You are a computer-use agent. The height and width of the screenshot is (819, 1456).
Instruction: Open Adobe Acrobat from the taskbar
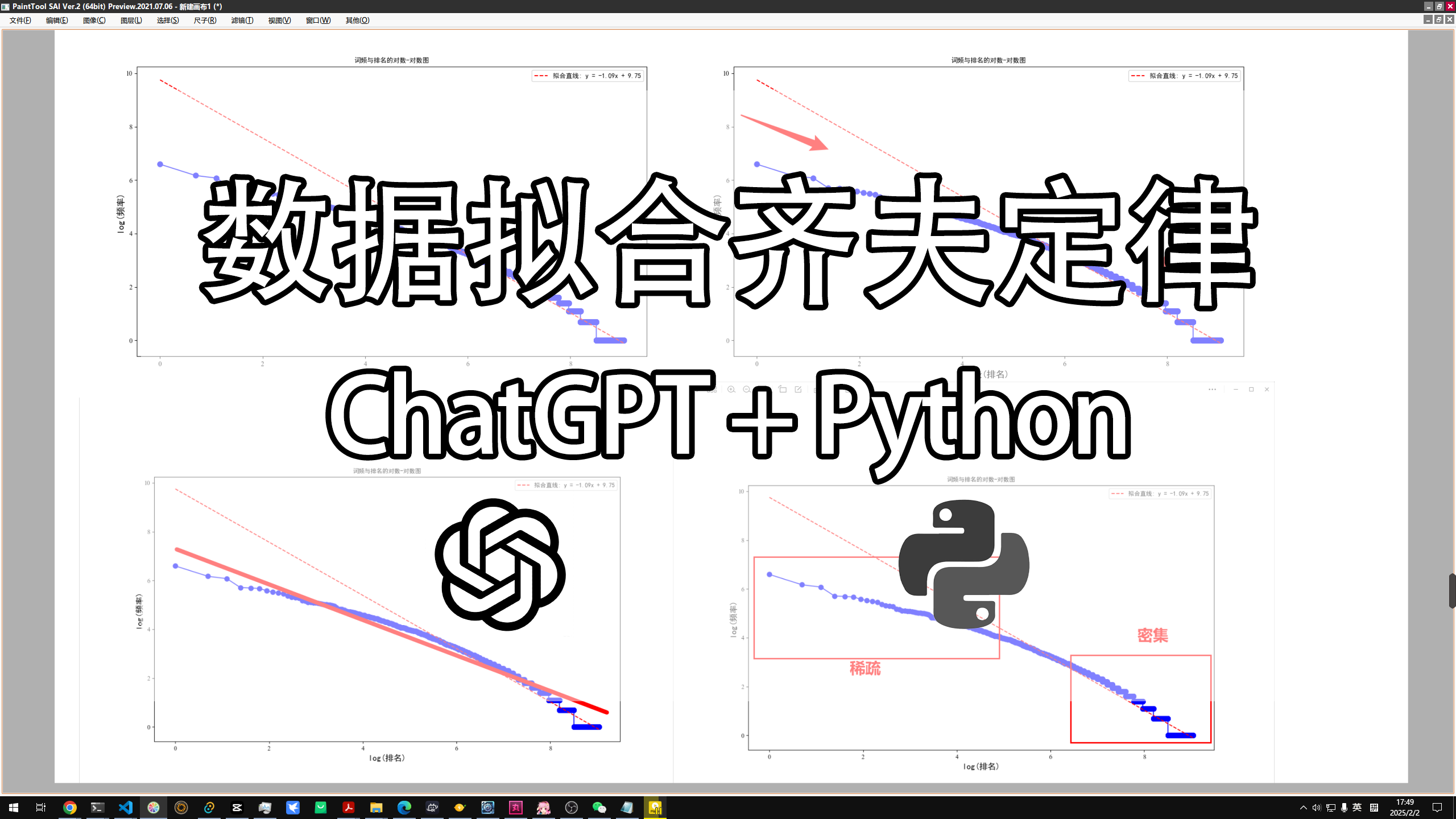click(348, 807)
